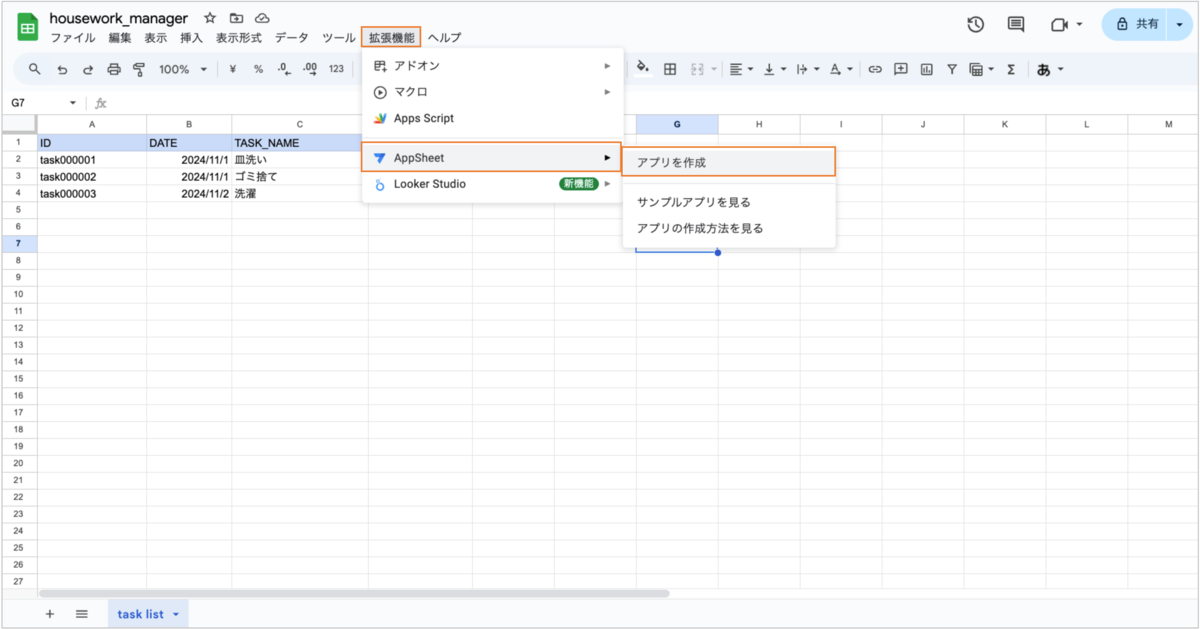Expand the マクロ submenu

(492, 92)
